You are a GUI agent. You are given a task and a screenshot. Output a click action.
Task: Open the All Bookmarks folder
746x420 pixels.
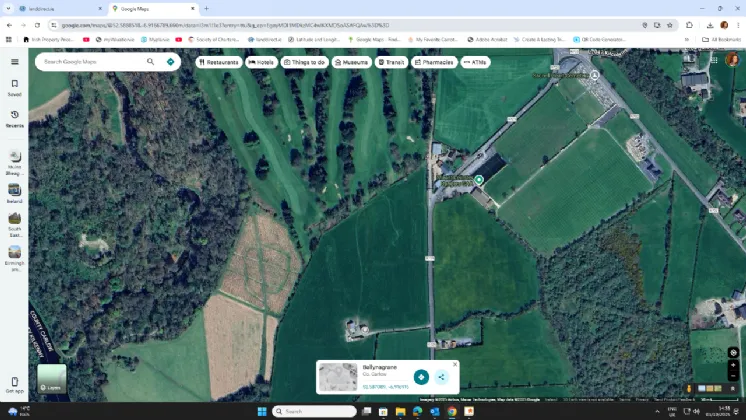(721, 39)
